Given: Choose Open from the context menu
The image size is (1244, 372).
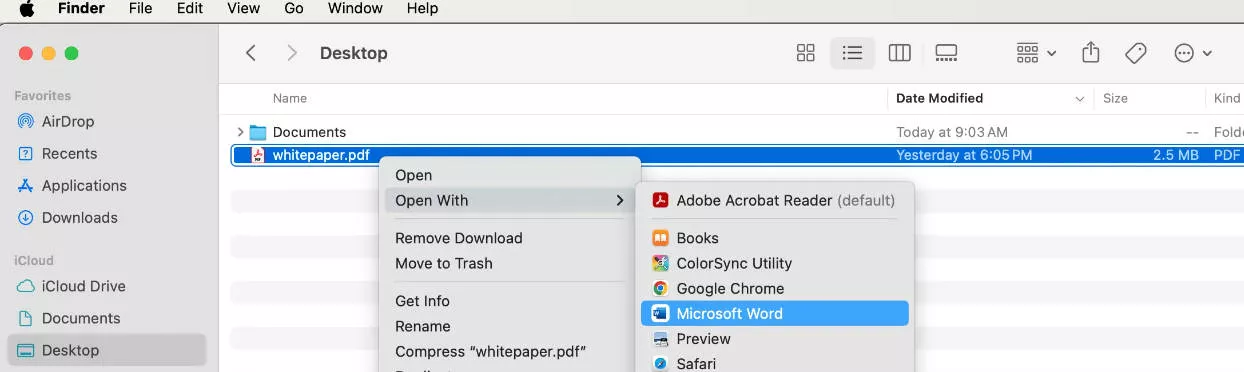Looking at the screenshot, I should 509,175.
